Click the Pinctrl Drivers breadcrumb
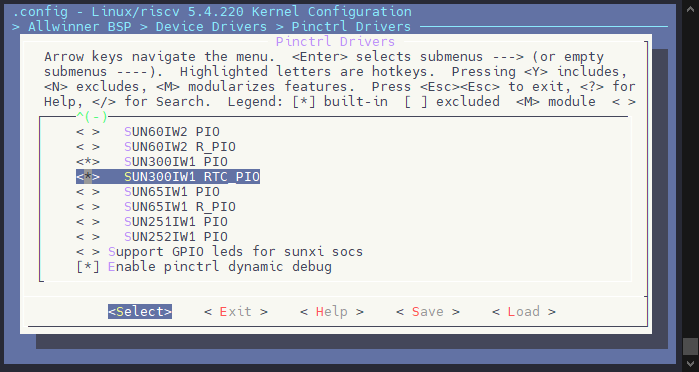Image resolution: width=699 pixels, height=372 pixels. click(x=351, y=27)
